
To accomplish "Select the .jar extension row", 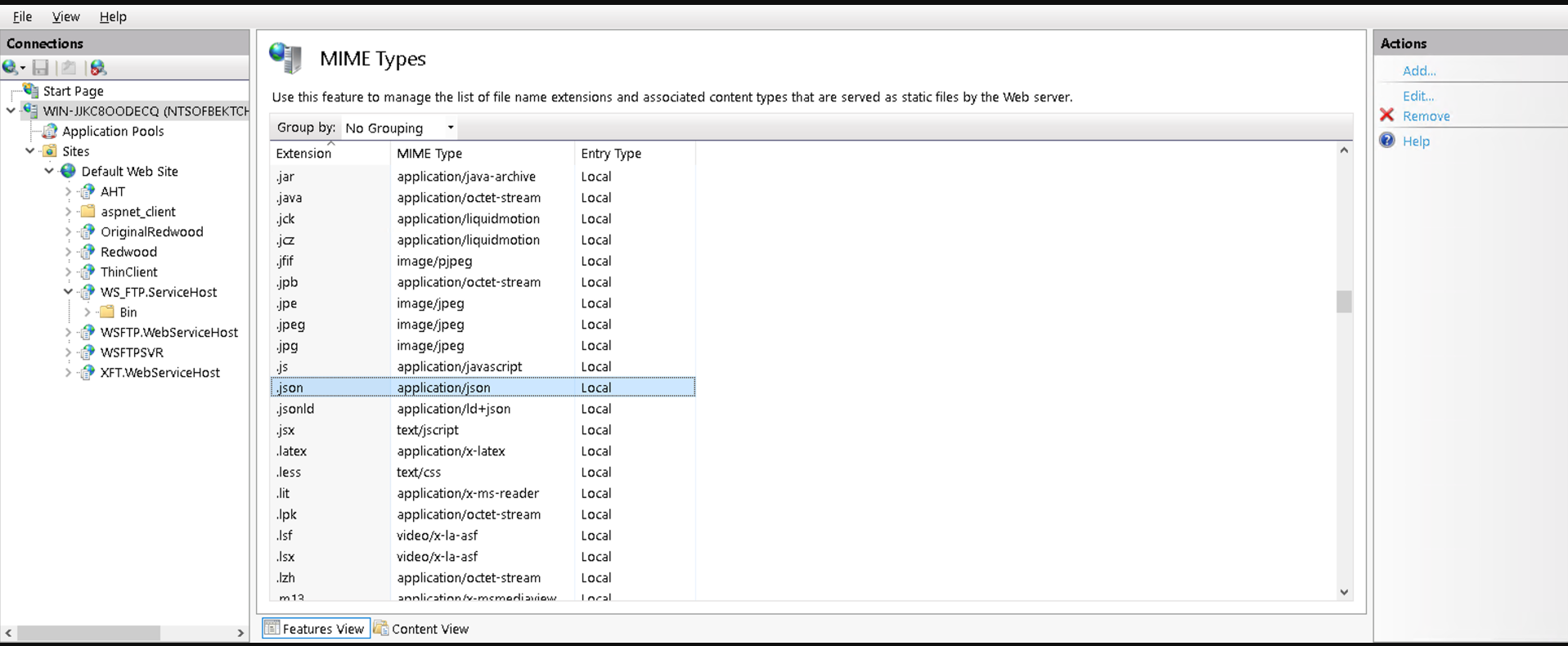I will point(483,176).
